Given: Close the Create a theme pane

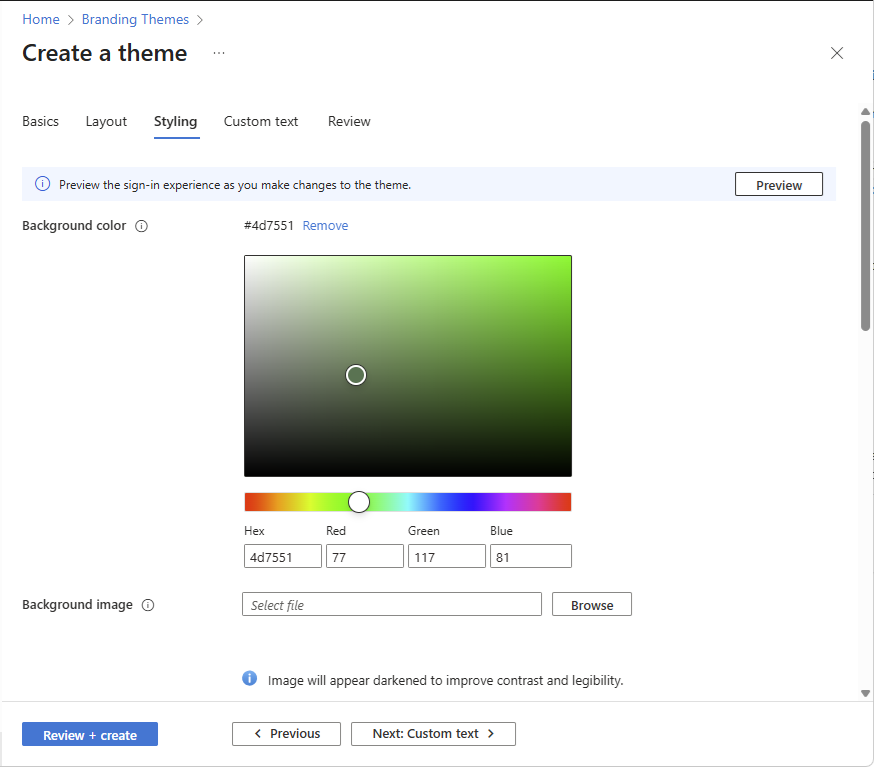Looking at the screenshot, I should coord(837,53).
